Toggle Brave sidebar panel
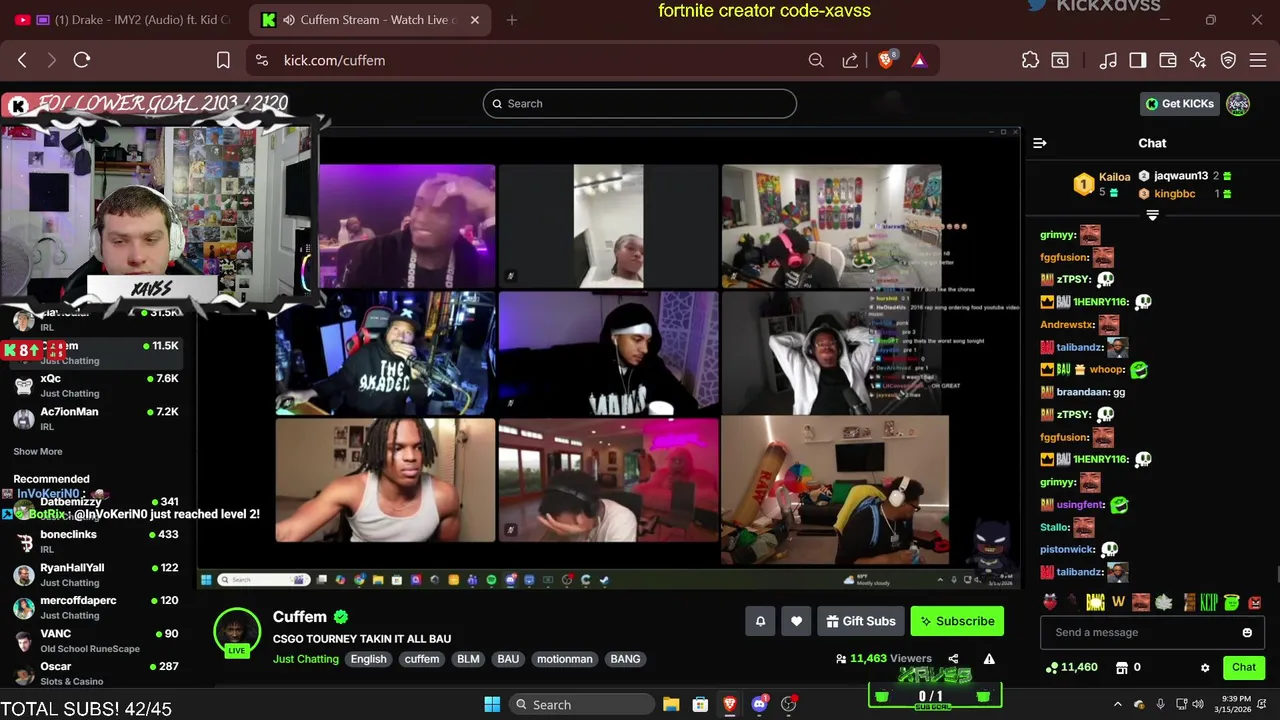Screen dimensions: 1280x720 pyautogui.click(x=1137, y=60)
